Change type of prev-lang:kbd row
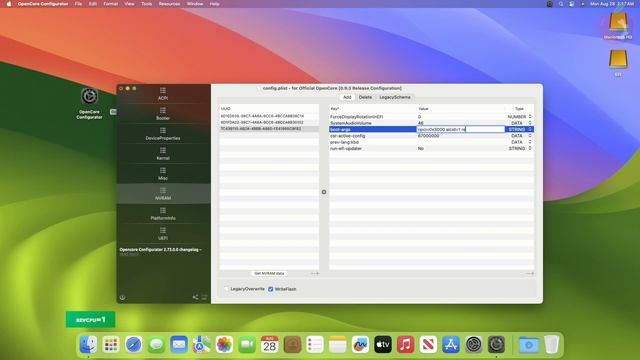The image size is (640, 360). tap(530, 142)
